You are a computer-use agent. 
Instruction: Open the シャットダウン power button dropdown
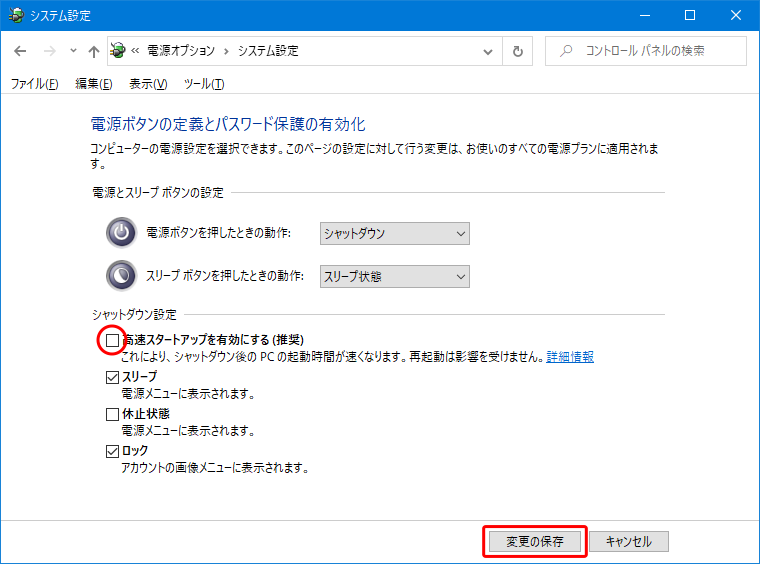(394, 233)
